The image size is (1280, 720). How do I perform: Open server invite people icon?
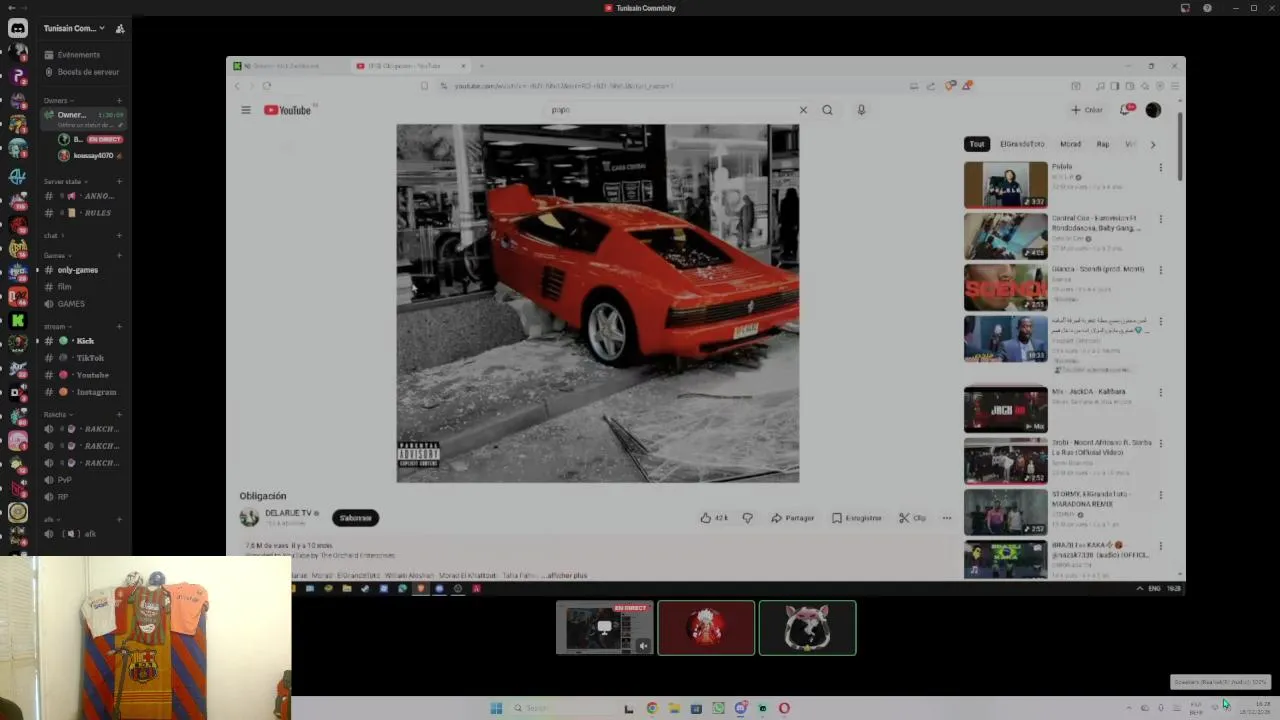pyautogui.click(x=119, y=28)
